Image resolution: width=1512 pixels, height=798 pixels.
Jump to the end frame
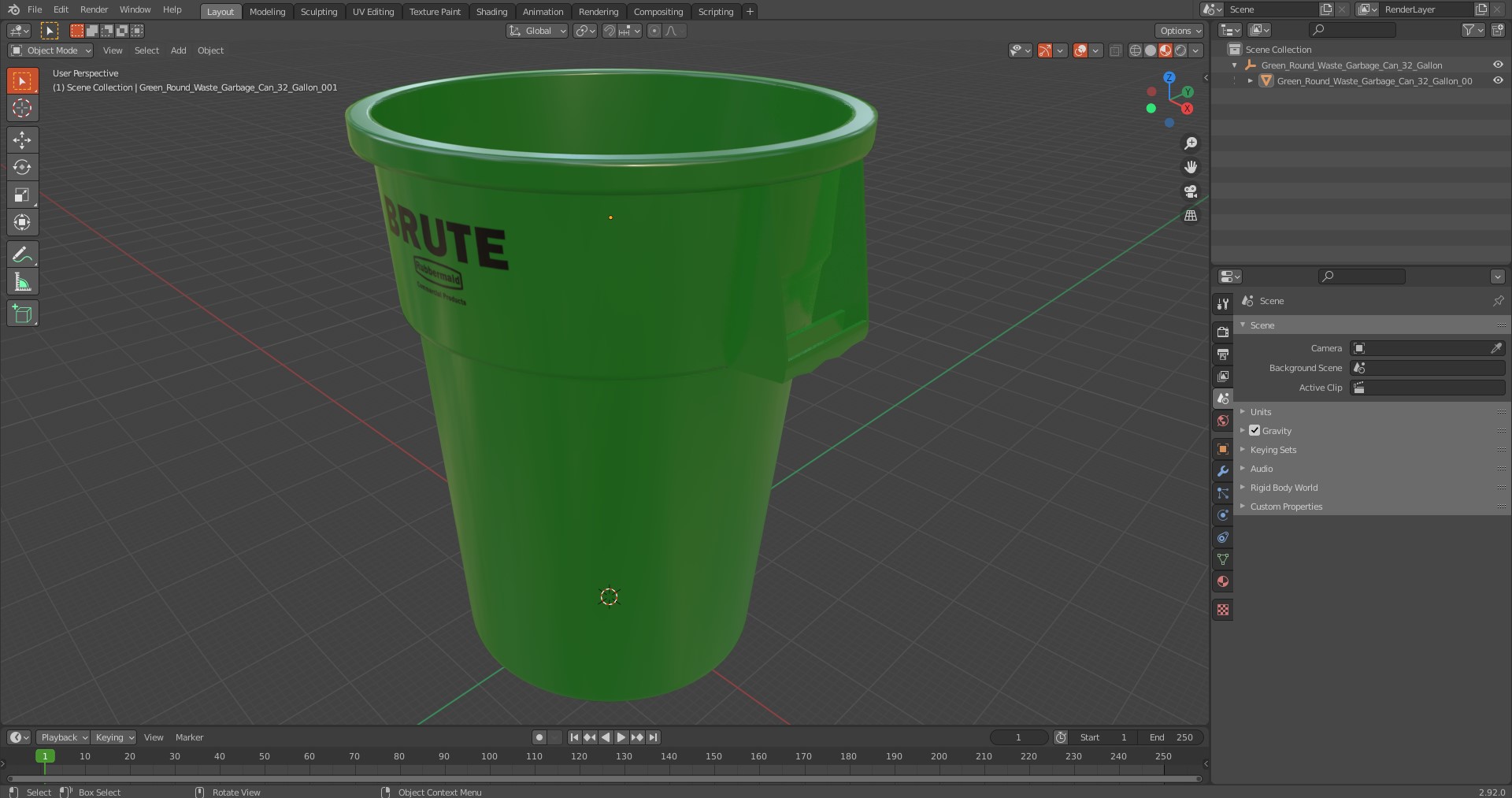click(x=653, y=737)
